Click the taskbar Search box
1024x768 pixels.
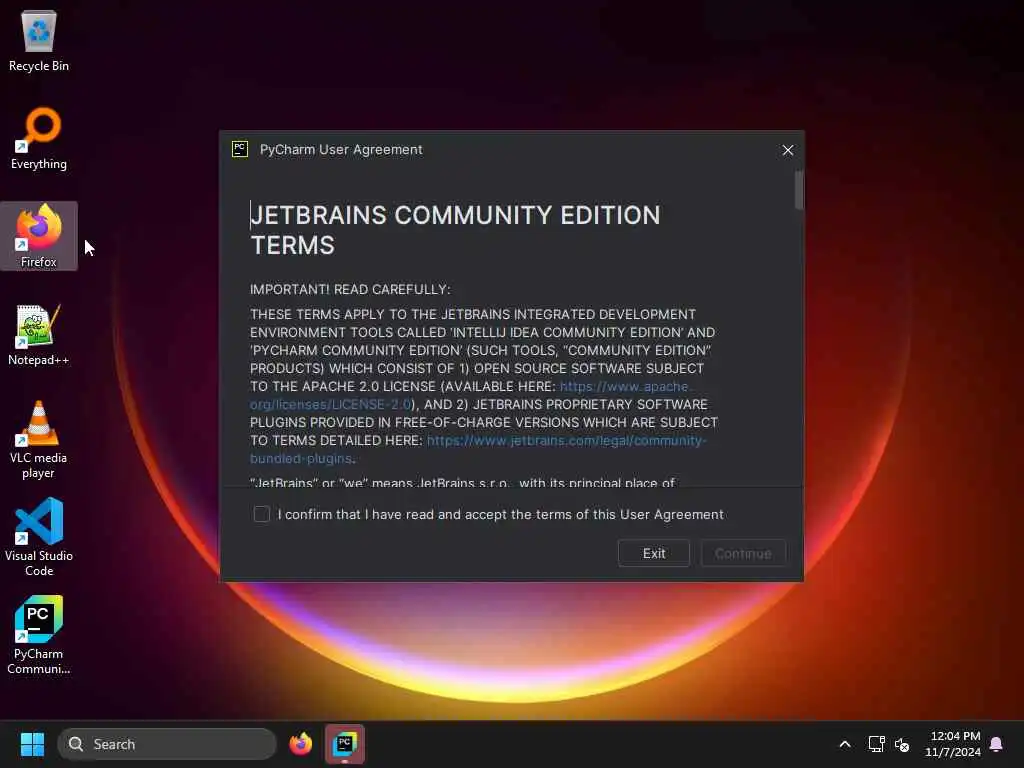click(x=167, y=744)
